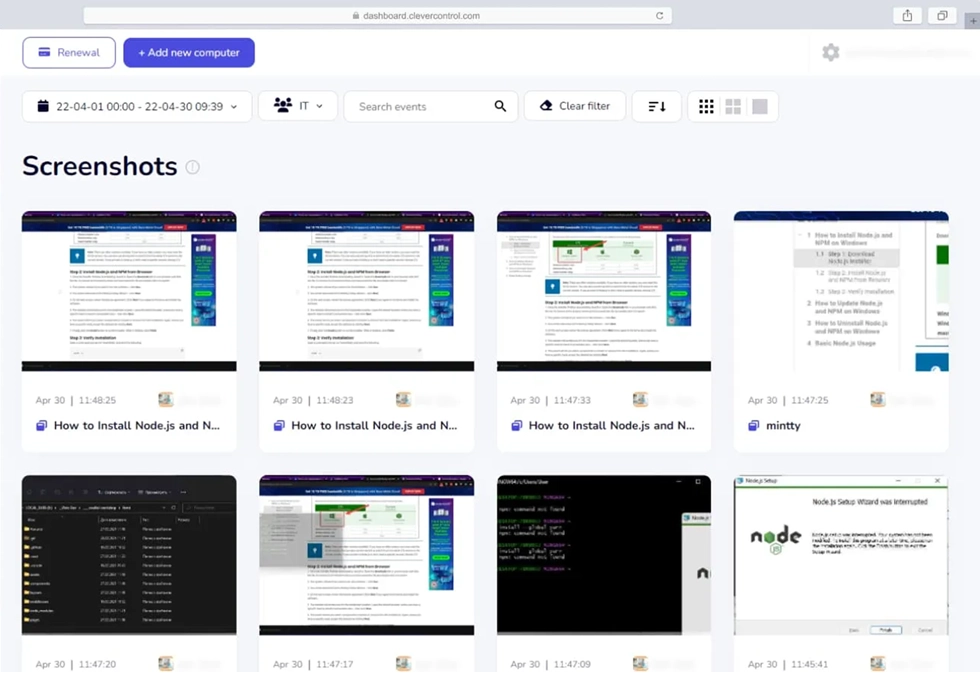Expand the IT group dropdown

pos(298,106)
